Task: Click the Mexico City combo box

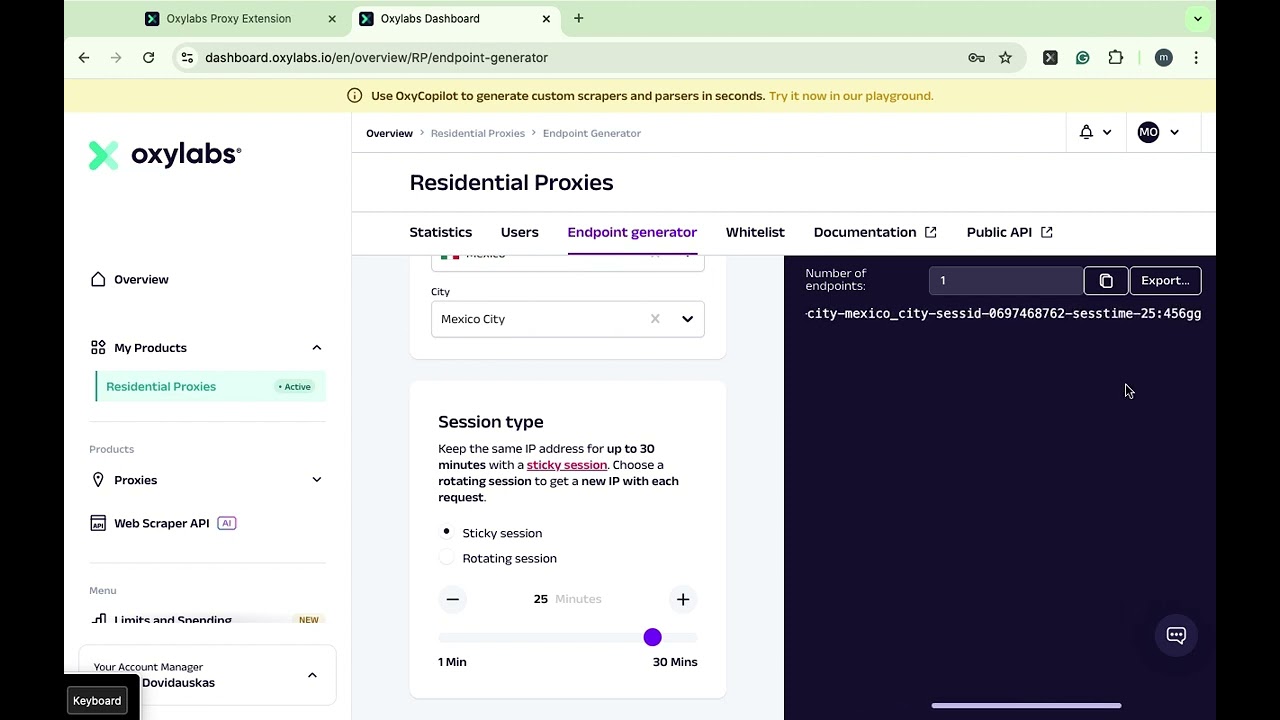Action: coord(568,319)
